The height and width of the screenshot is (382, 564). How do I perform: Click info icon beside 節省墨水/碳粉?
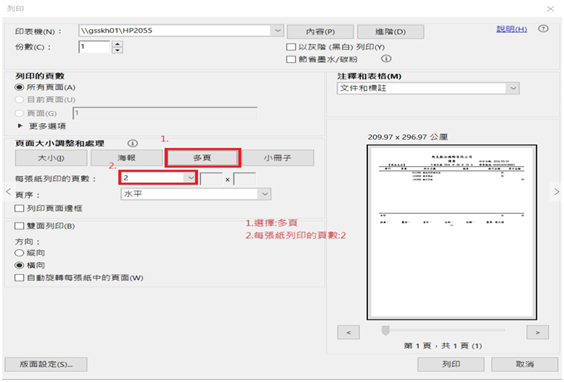pyautogui.click(x=386, y=58)
